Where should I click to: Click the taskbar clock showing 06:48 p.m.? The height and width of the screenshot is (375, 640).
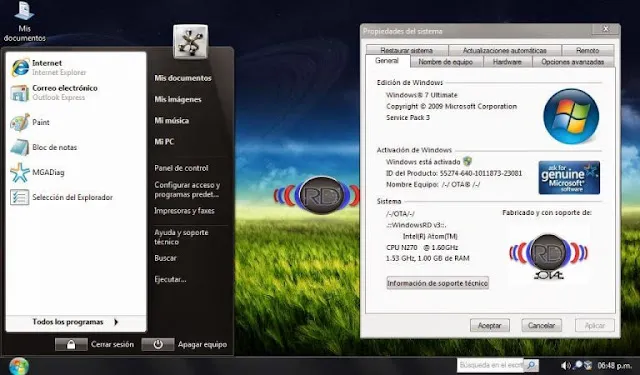[614, 365]
